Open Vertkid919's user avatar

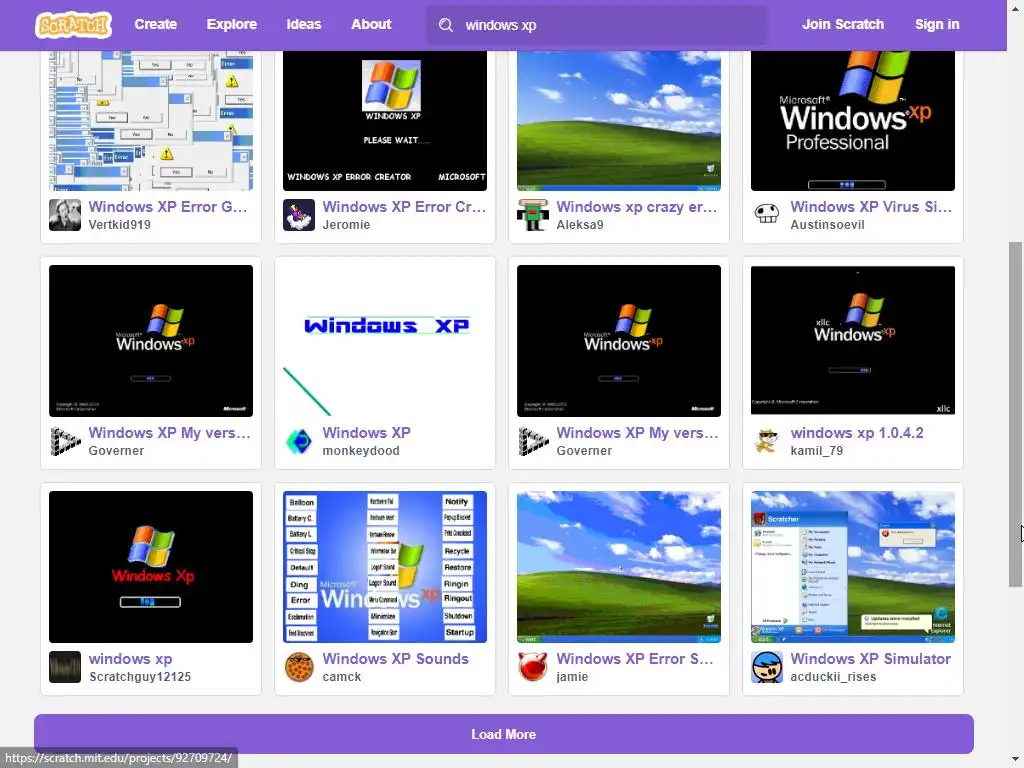coord(65,215)
